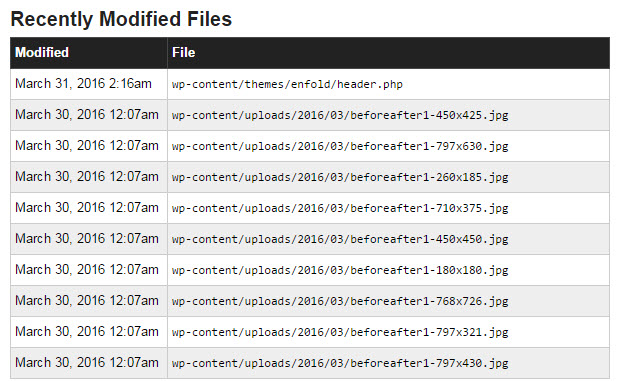Click the beforeafter1-797x321.jpg file entry
Image resolution: width=619 pixels, height=381 pixels.
[340, 332]
